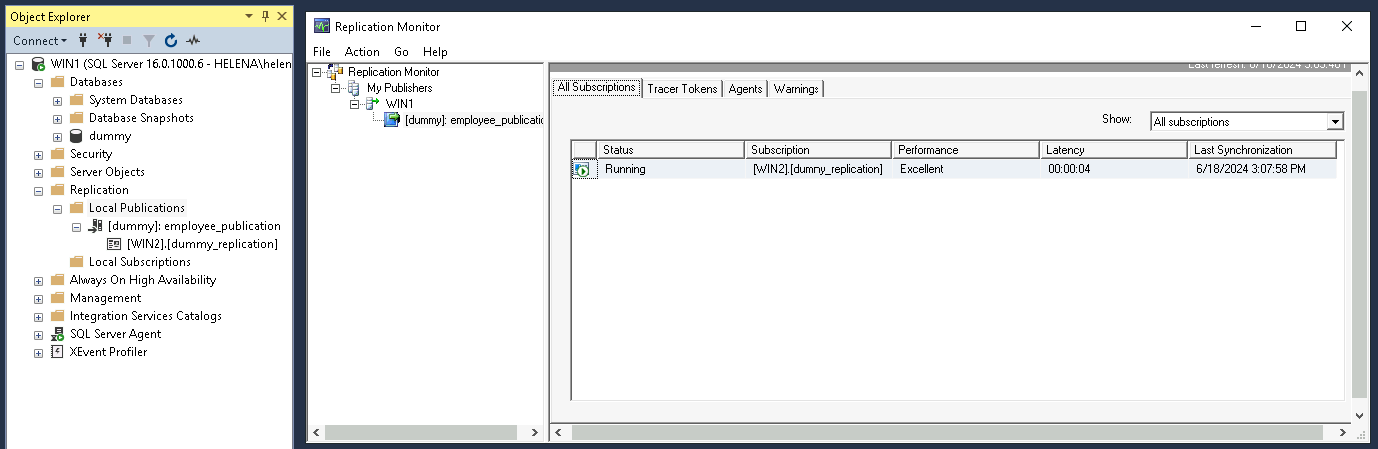Expand the Security folder node
Viewport: 1378px width, 449px height.
[38, 154]
